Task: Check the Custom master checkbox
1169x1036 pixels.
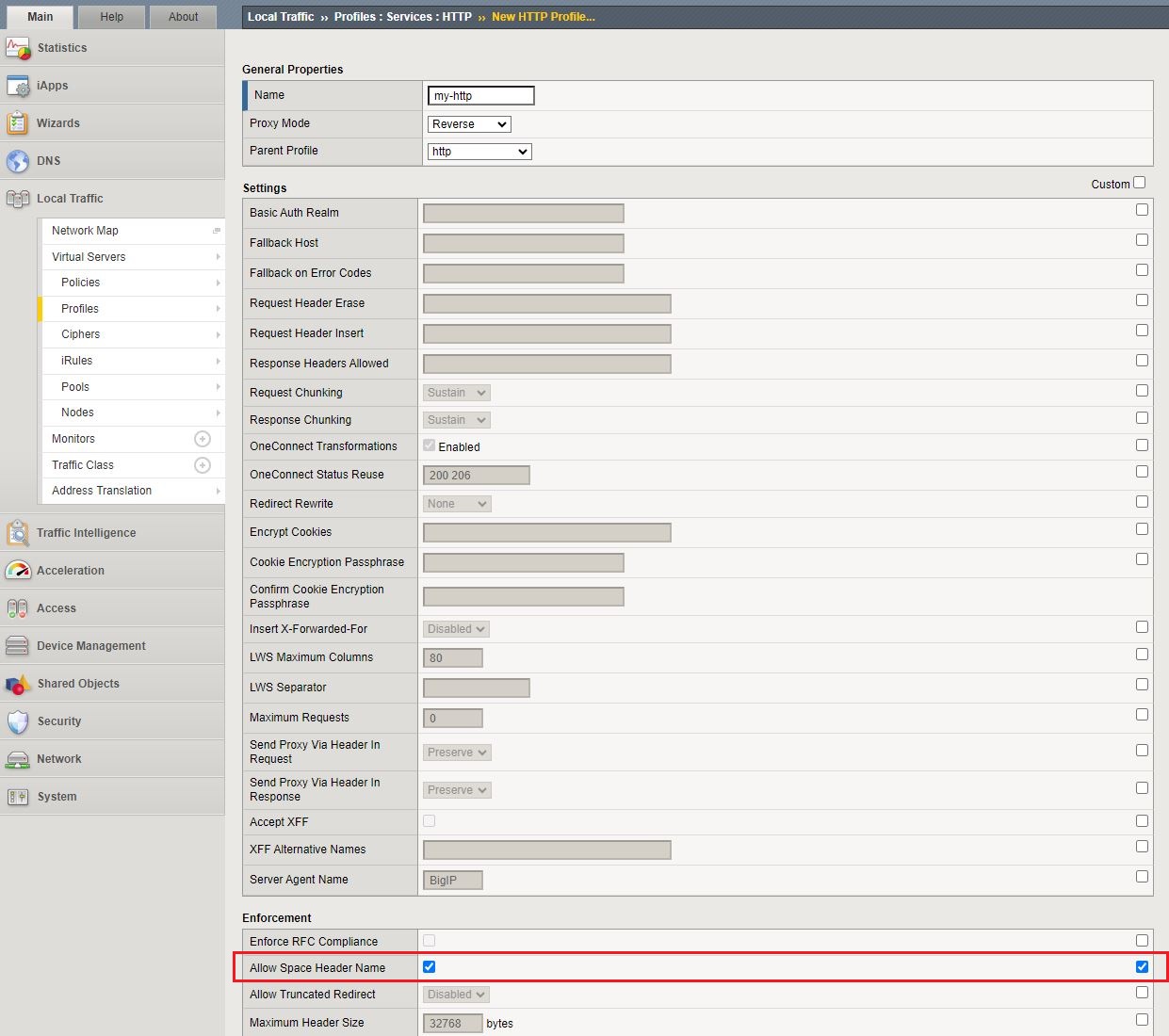Action: [1139, 182]
